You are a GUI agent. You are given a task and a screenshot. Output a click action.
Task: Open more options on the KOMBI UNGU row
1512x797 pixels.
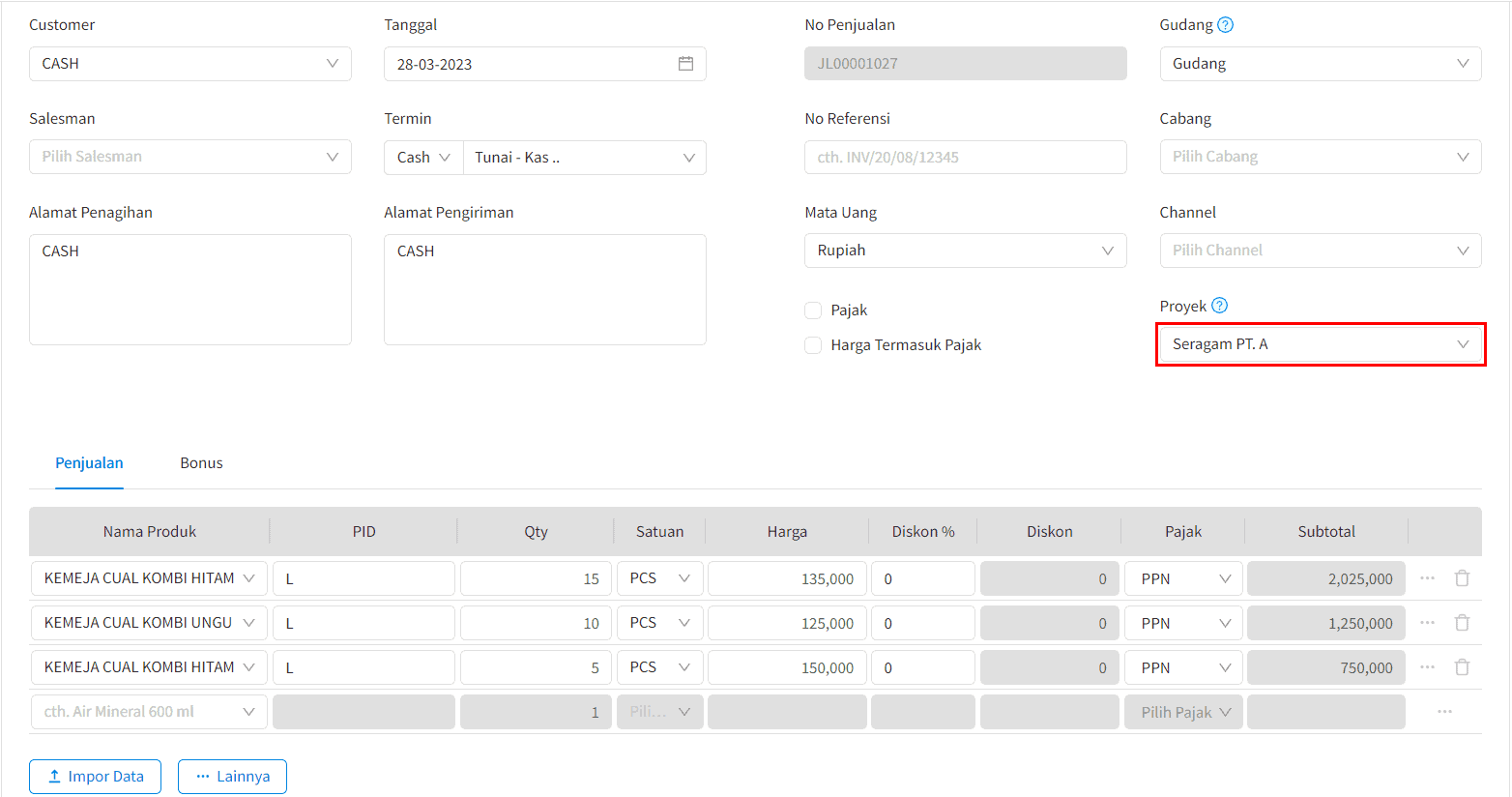[x=1427, y=623]
